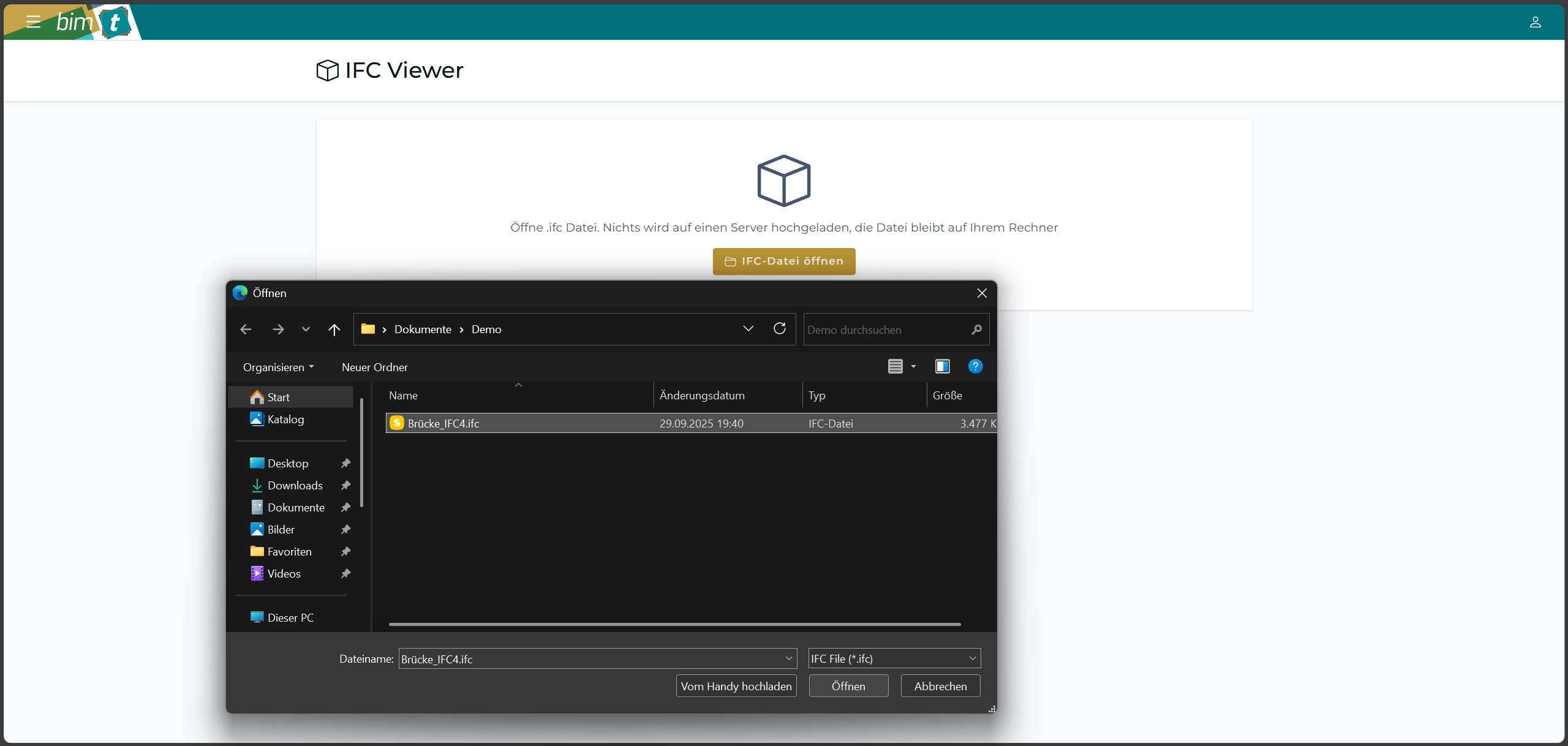1568x746 pixels.
Task: Click Vom Handy hochladen button
Action: (x=736, y=686)
